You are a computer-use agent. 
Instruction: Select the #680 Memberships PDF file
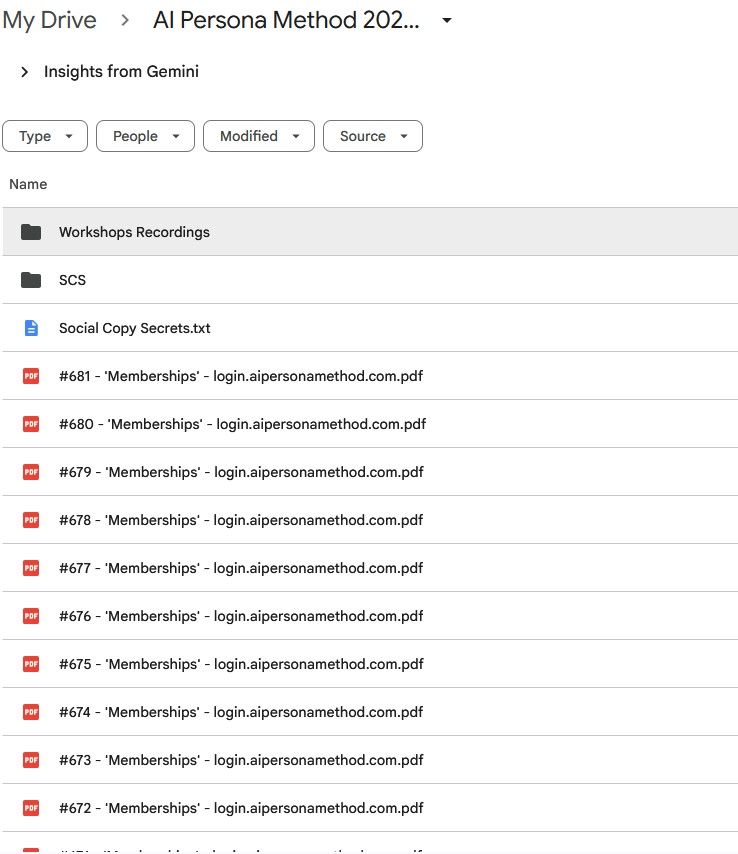242,424
